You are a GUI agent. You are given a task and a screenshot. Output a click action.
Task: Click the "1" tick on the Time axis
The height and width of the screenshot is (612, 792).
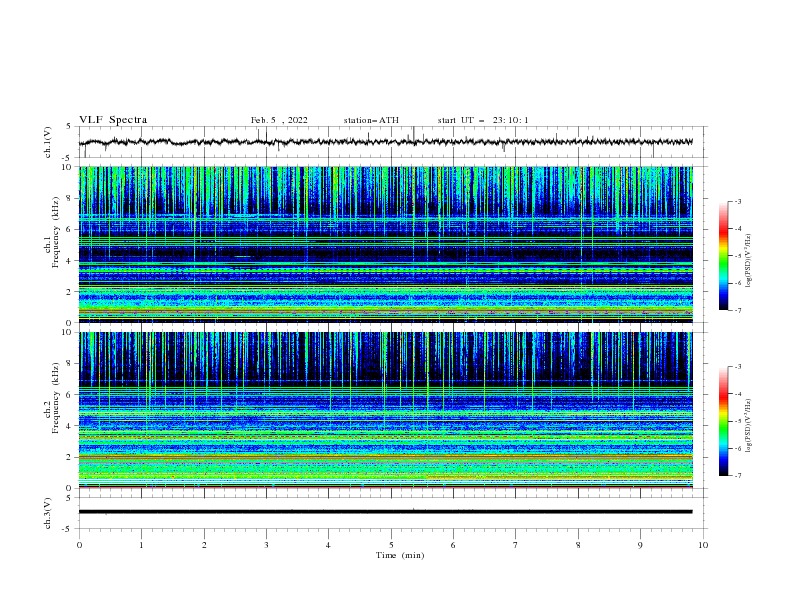141,545
